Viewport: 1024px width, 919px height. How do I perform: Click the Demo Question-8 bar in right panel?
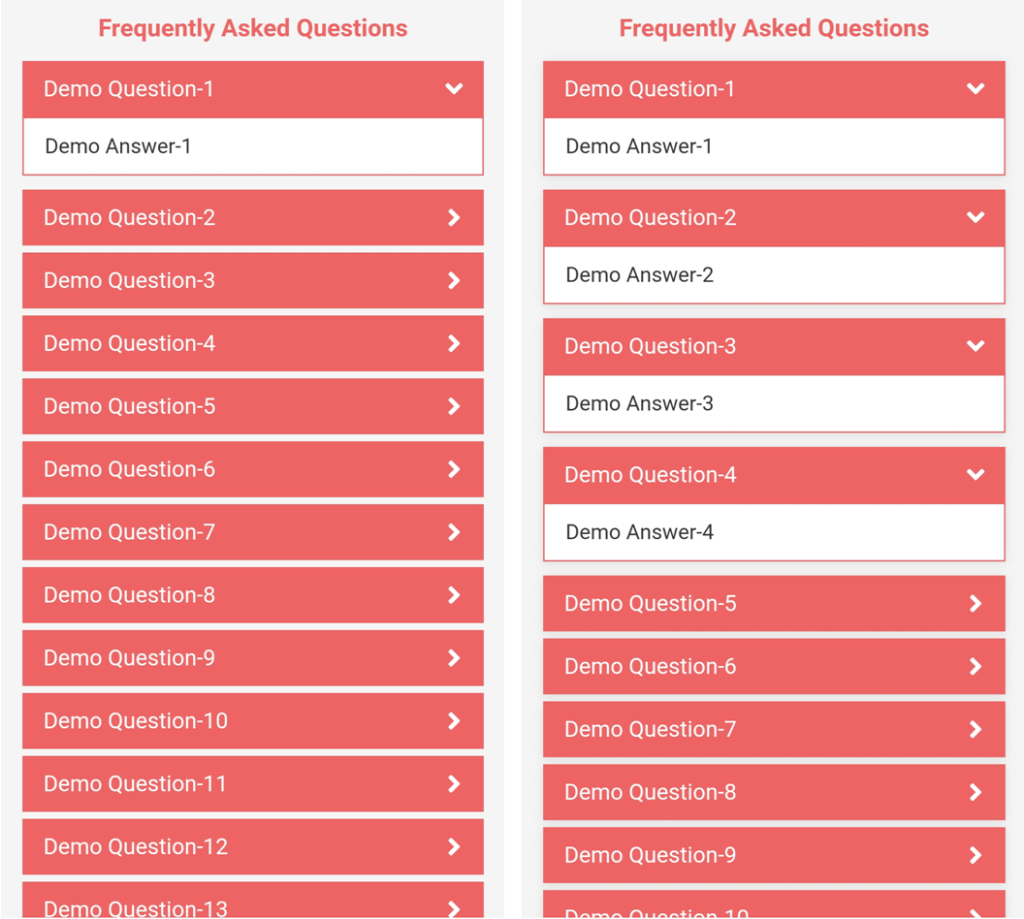(x=774, y=792)
